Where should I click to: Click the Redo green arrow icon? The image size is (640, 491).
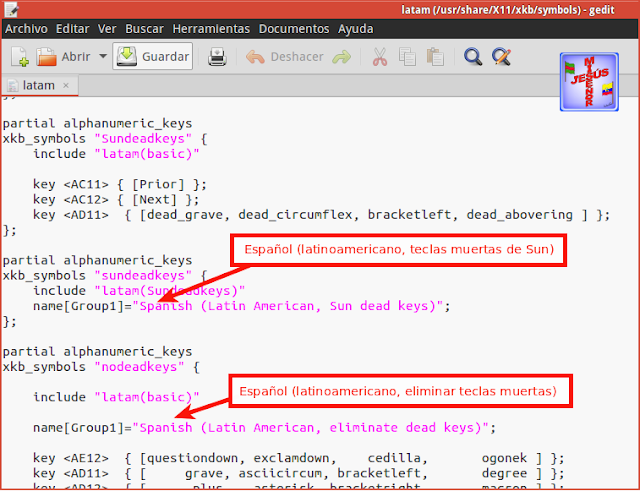coord(342,57)
